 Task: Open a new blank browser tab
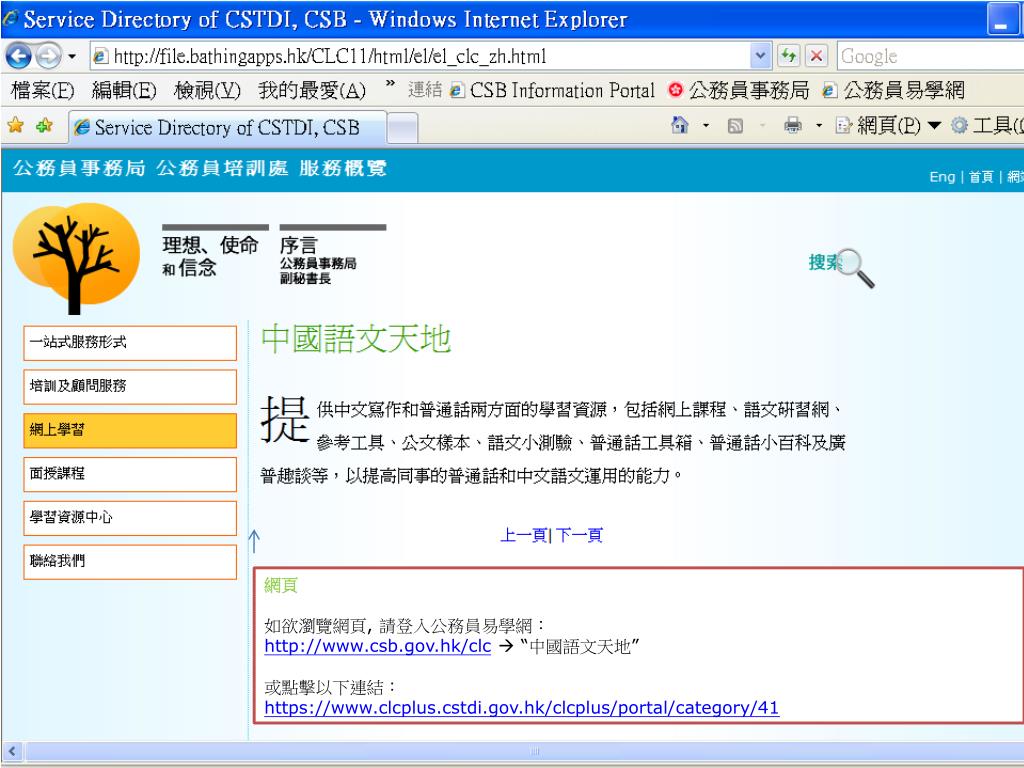[x=402, y=127]
